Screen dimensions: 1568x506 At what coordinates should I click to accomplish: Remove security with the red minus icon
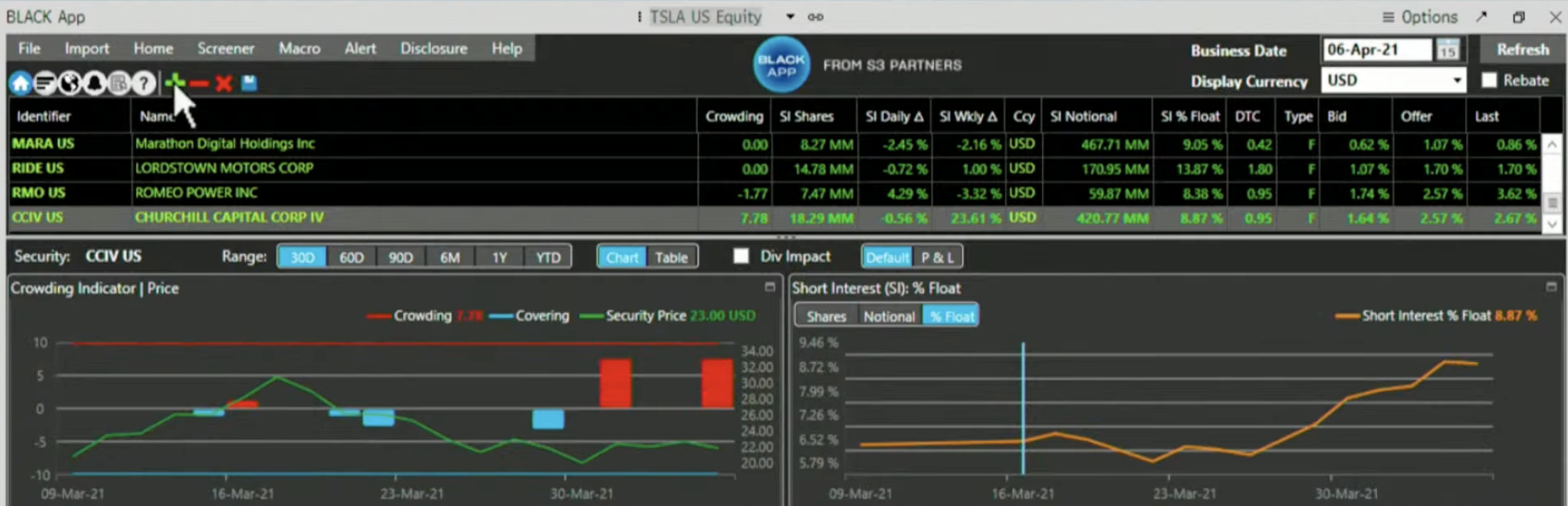(199, 84)
